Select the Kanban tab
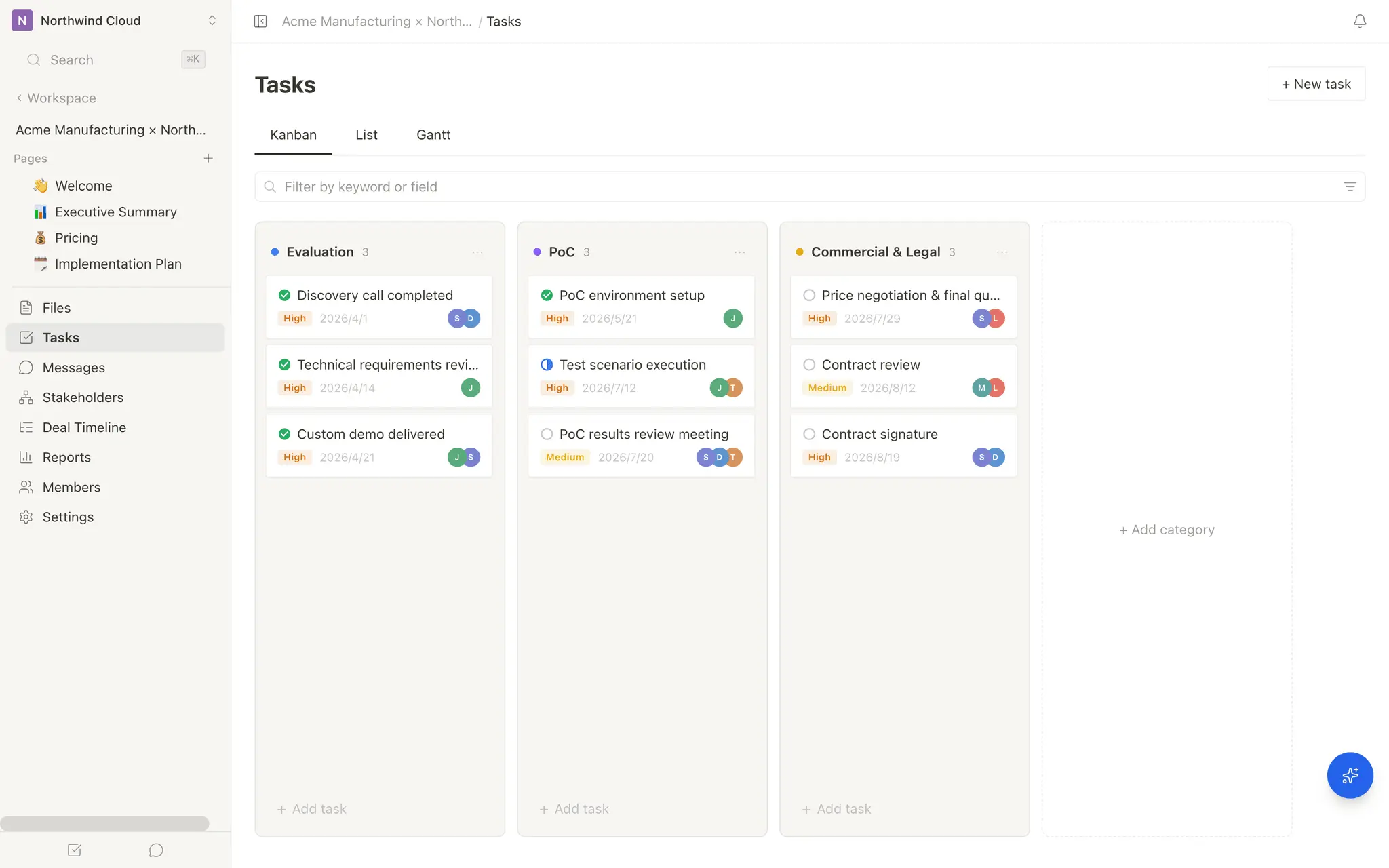Viewport: 1389px width, 868px height. coord(293,135)
